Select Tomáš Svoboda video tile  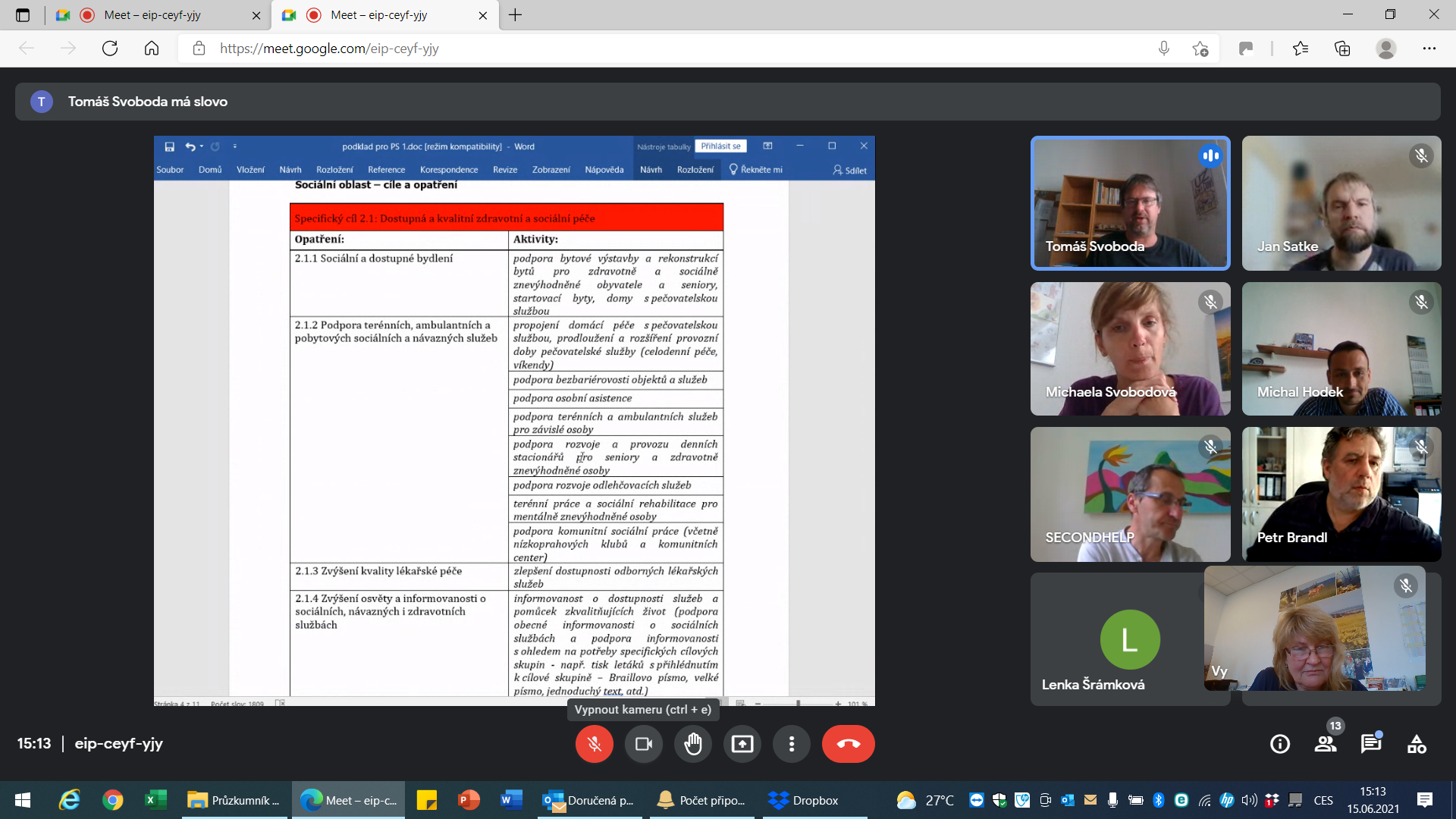(1130, 203)
